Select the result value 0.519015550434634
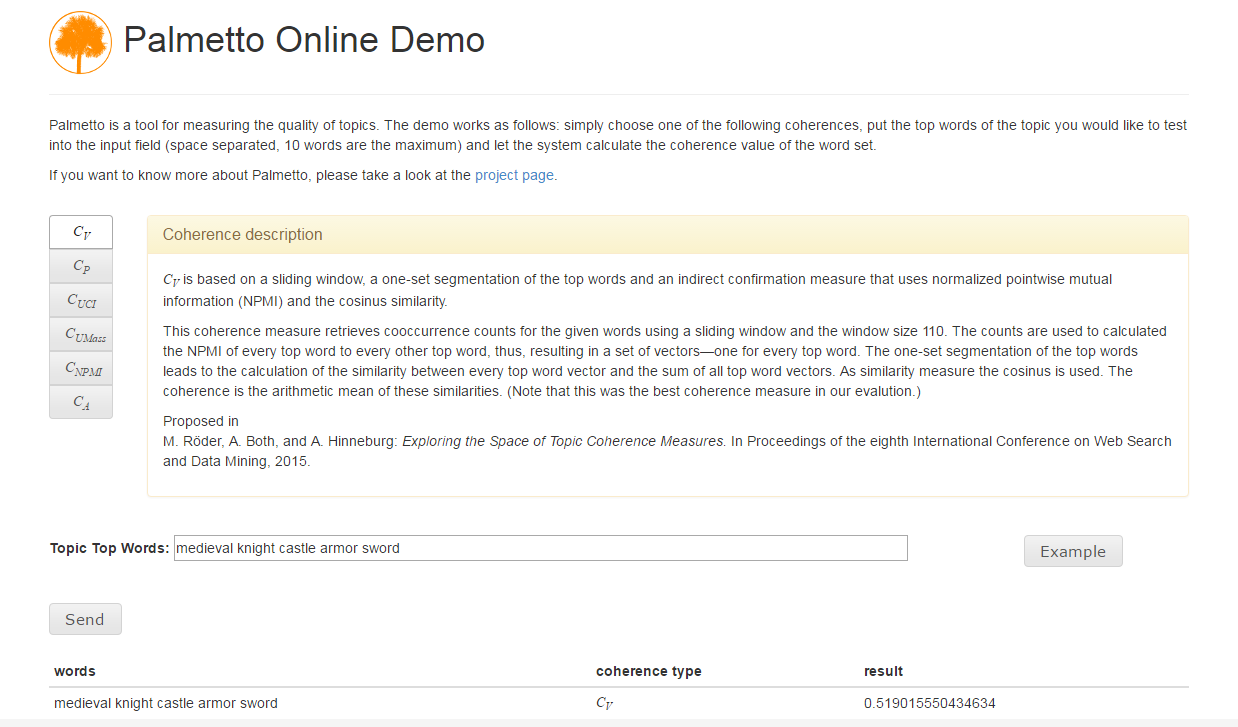Viewport: 1238px width, 727px height. click(x=930, y=703)
